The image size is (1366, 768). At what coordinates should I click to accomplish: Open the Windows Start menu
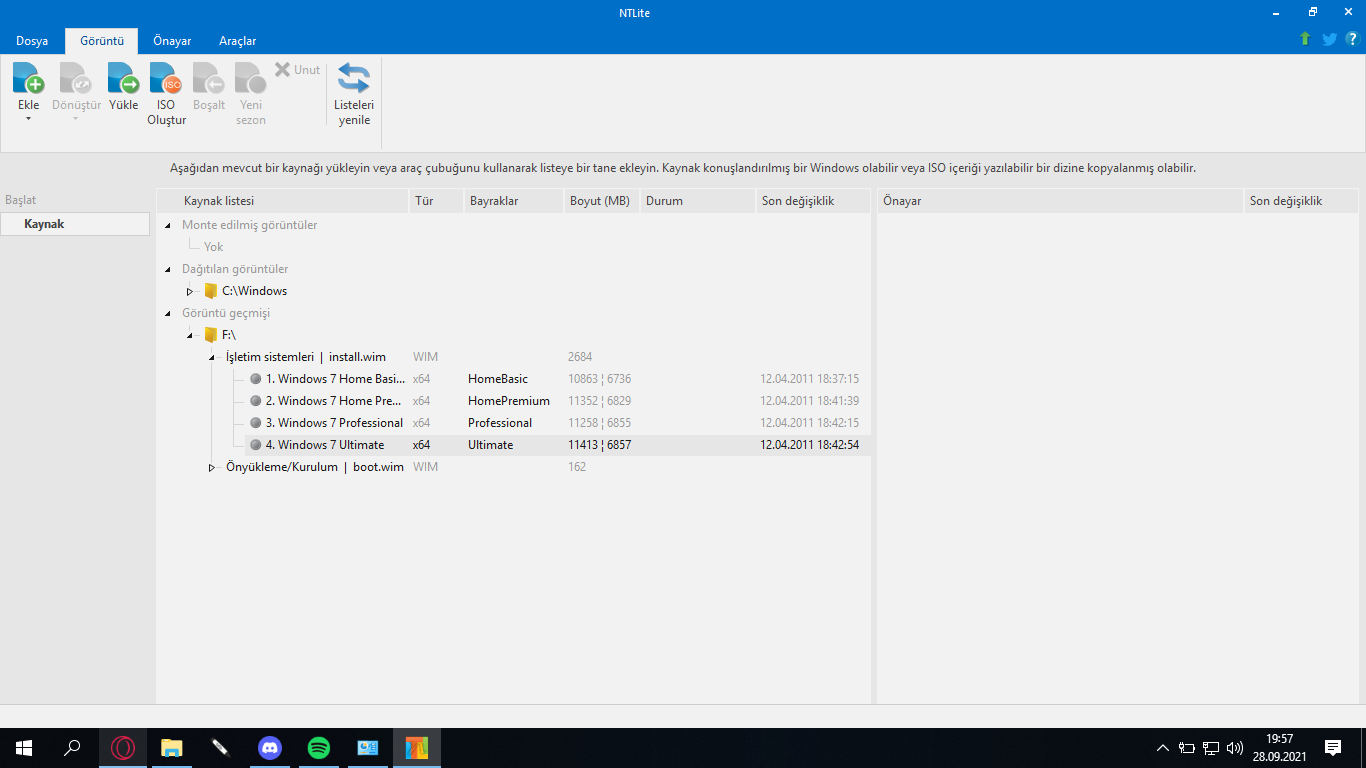click(24, 748)
